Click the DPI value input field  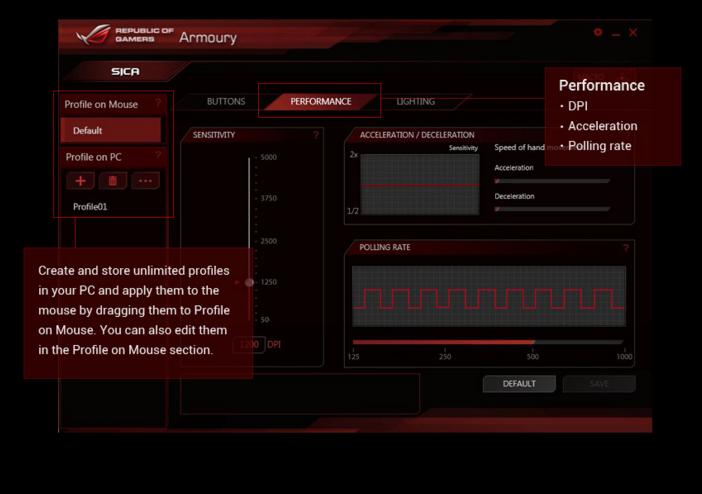[249, 344]
